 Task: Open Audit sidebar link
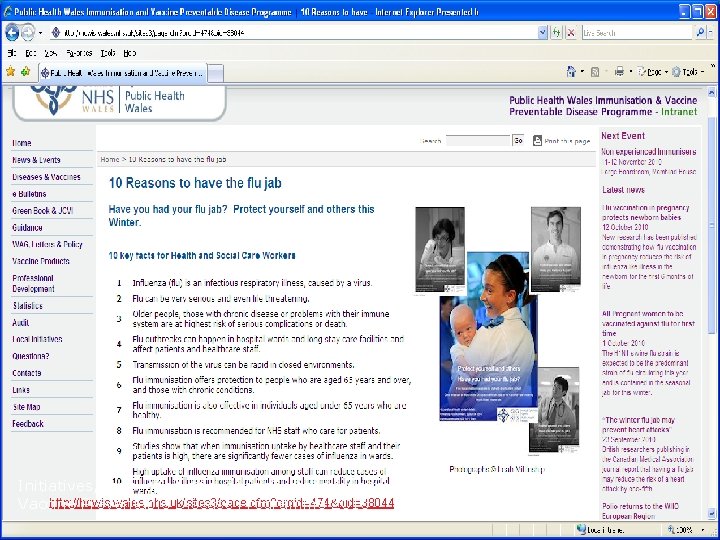coord(21,323)
